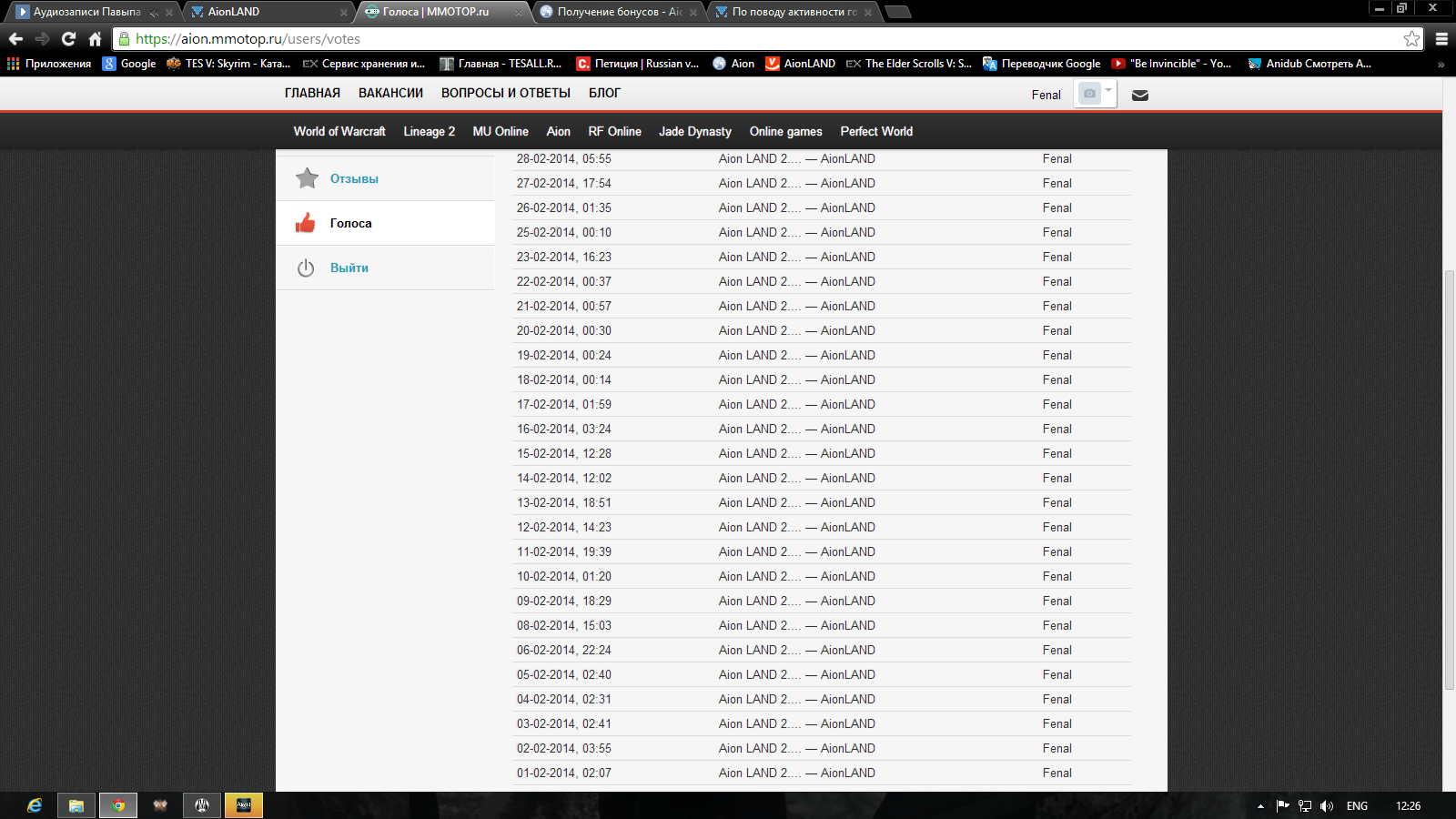Image resolution: width=1456 pixels, height=819 pixels.
Task: Switch to the По поводу активности tab
Action: (792, 12)
